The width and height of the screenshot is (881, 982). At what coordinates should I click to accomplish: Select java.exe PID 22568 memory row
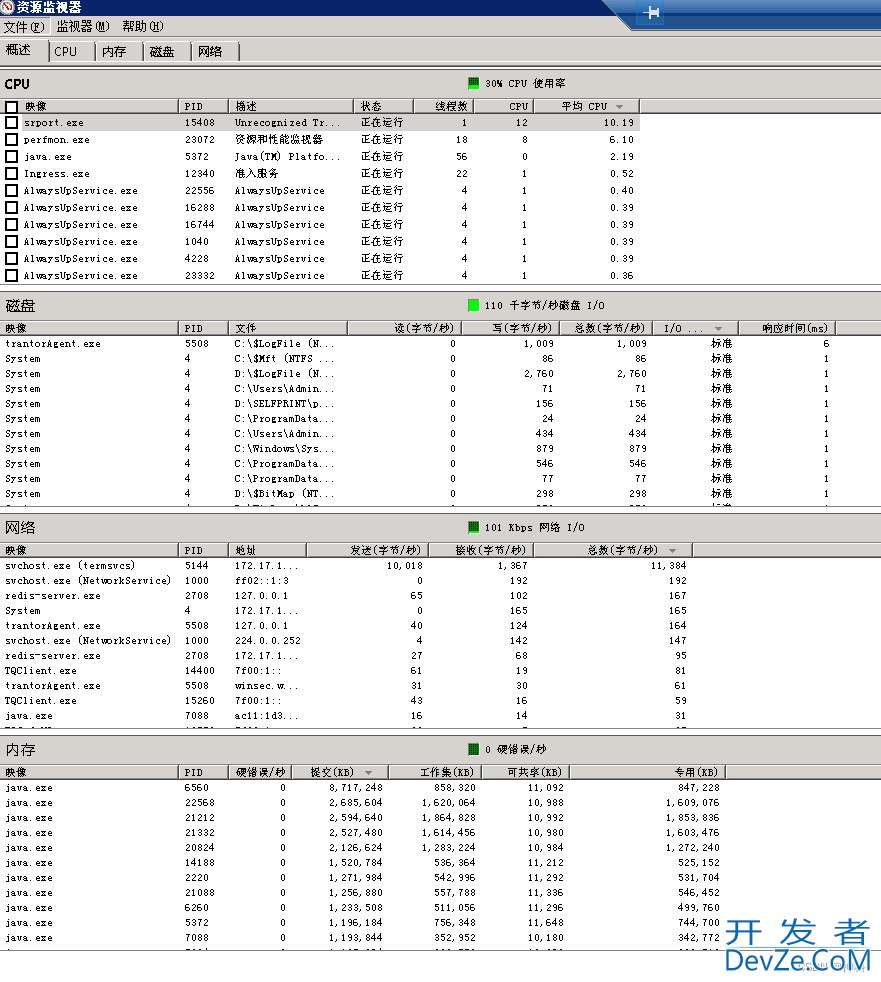pos(363,803)
